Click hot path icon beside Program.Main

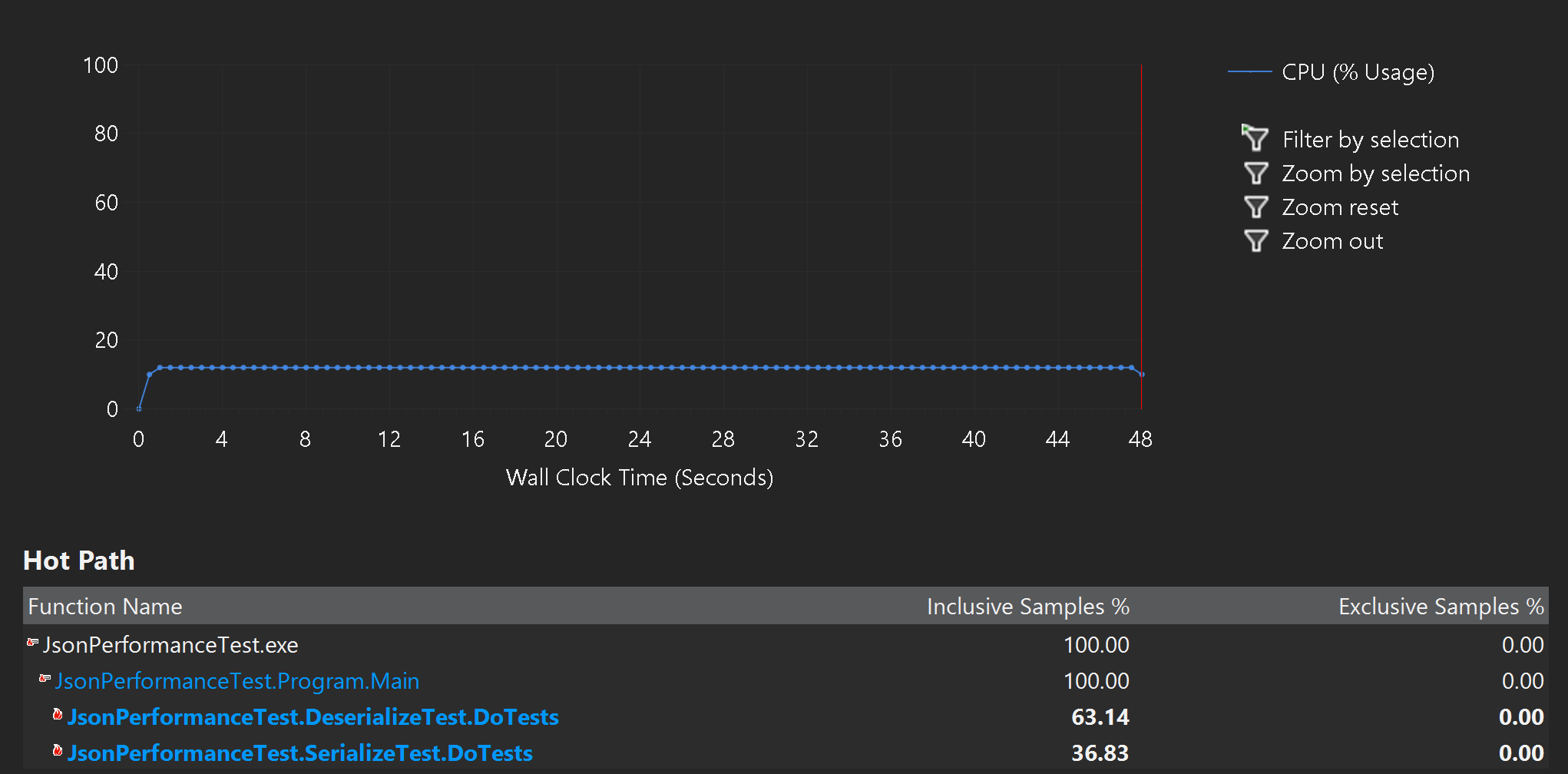point(45,679)
